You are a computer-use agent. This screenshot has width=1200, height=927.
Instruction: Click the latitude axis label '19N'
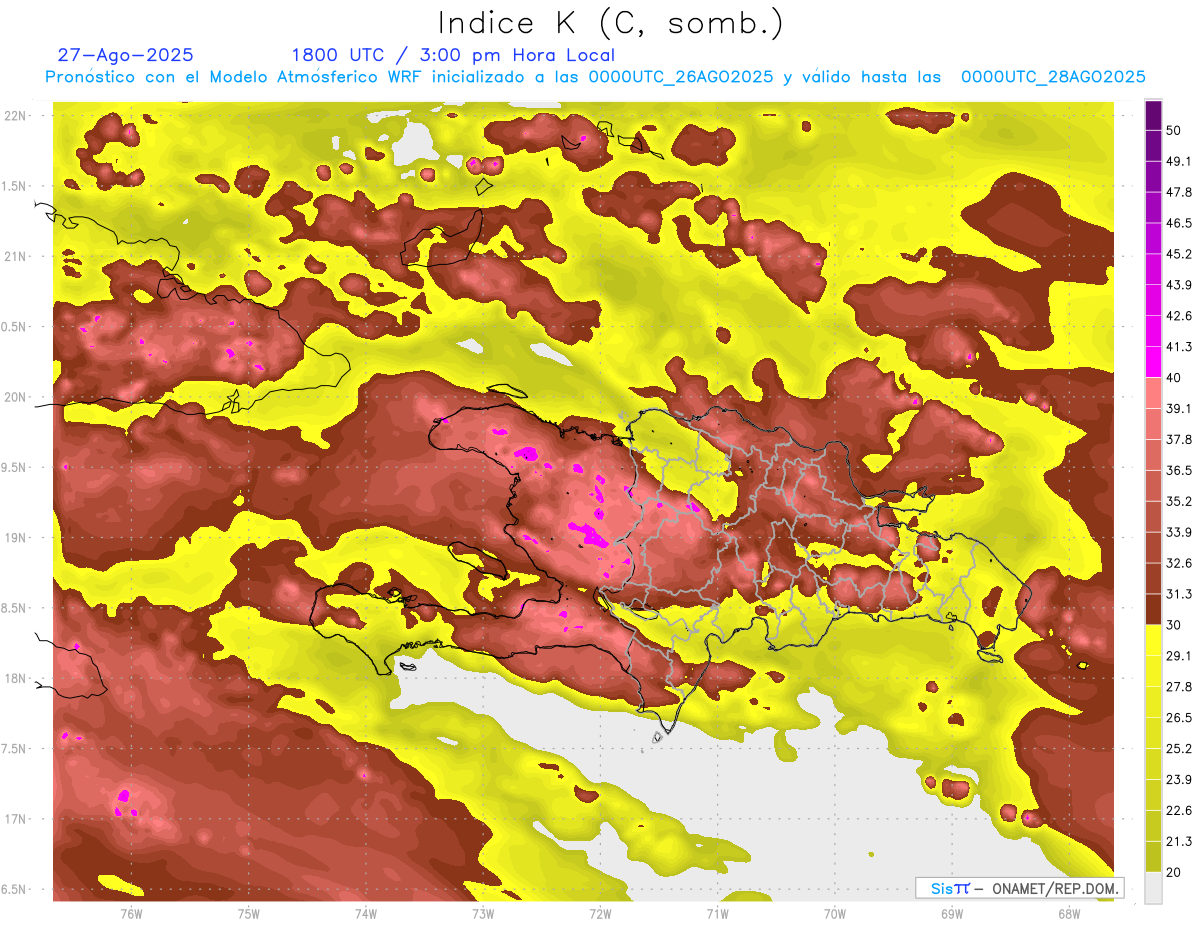pyautogui.click(x=16, y=538)
